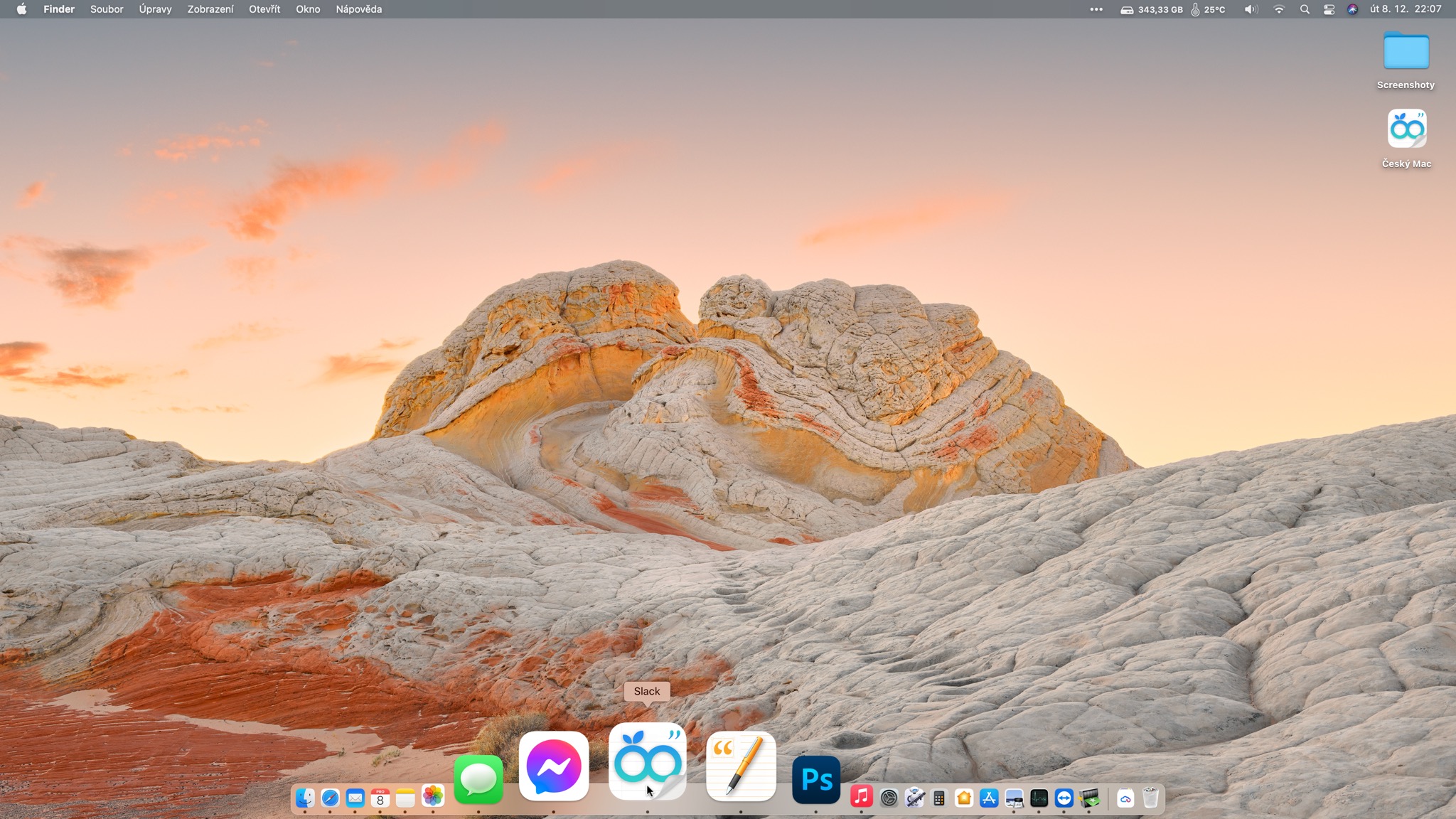Launch Photoshop from the Dock

point(816,780)
